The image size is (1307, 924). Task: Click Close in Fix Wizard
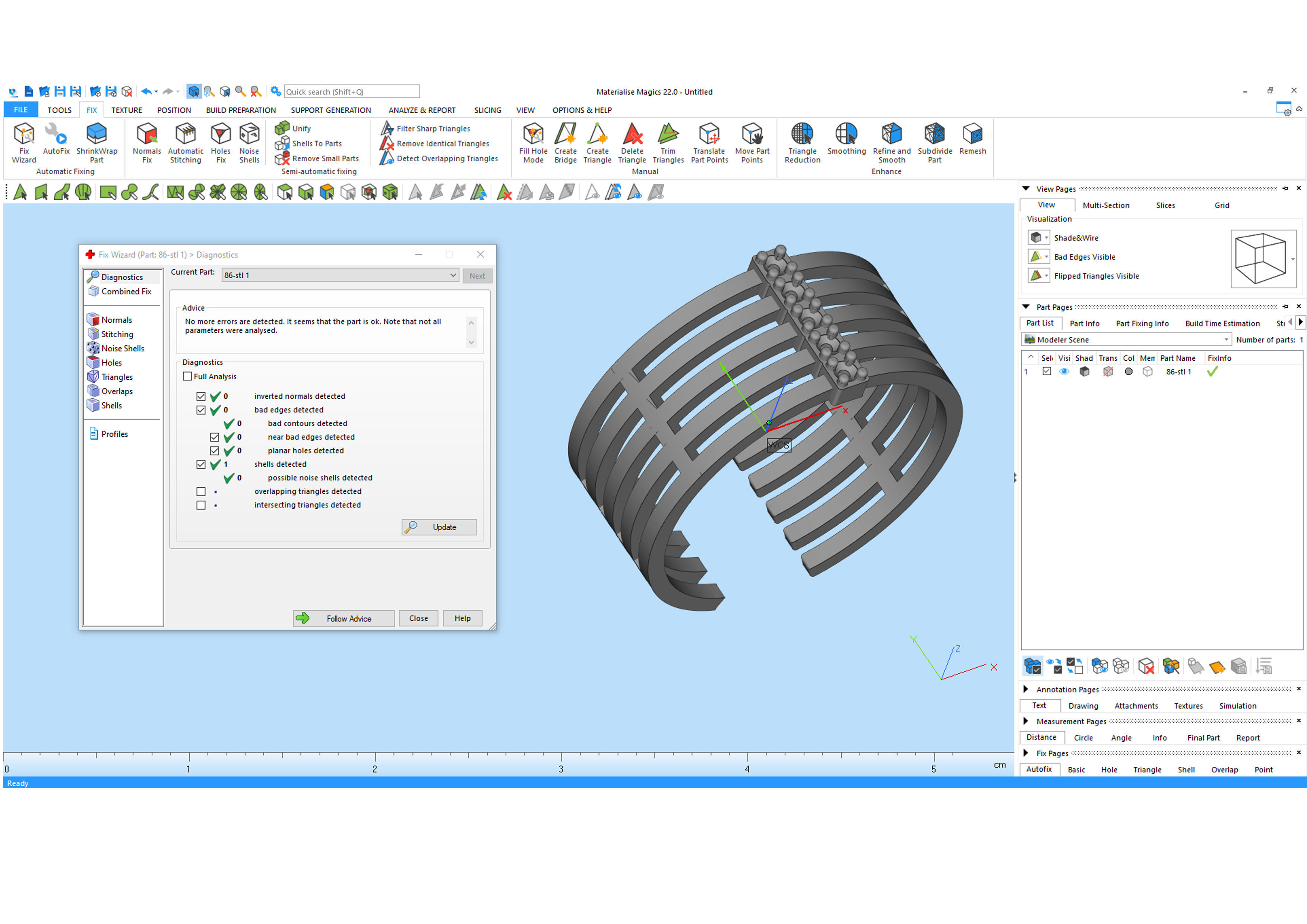point(418,618)
